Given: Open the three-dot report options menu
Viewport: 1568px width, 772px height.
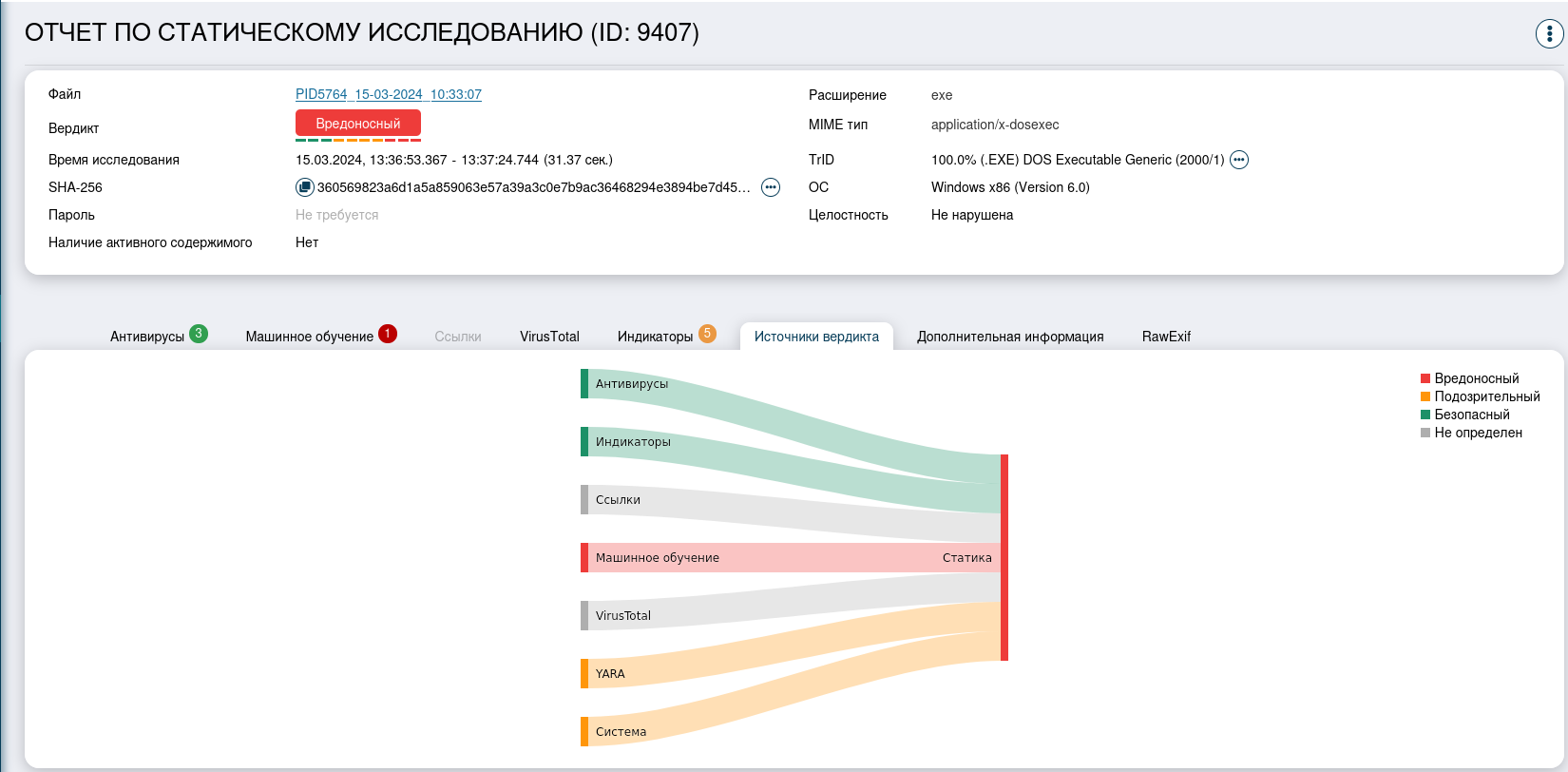Looking at the screenshot, I should point(1549,33).
